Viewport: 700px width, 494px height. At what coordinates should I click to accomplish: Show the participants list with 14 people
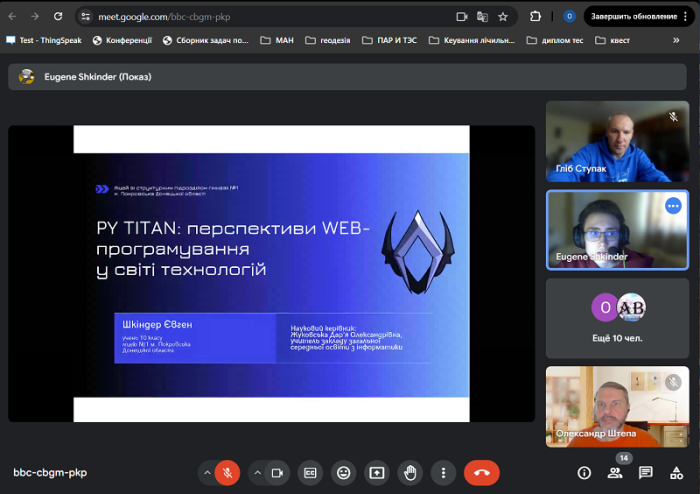click(615, 472)
